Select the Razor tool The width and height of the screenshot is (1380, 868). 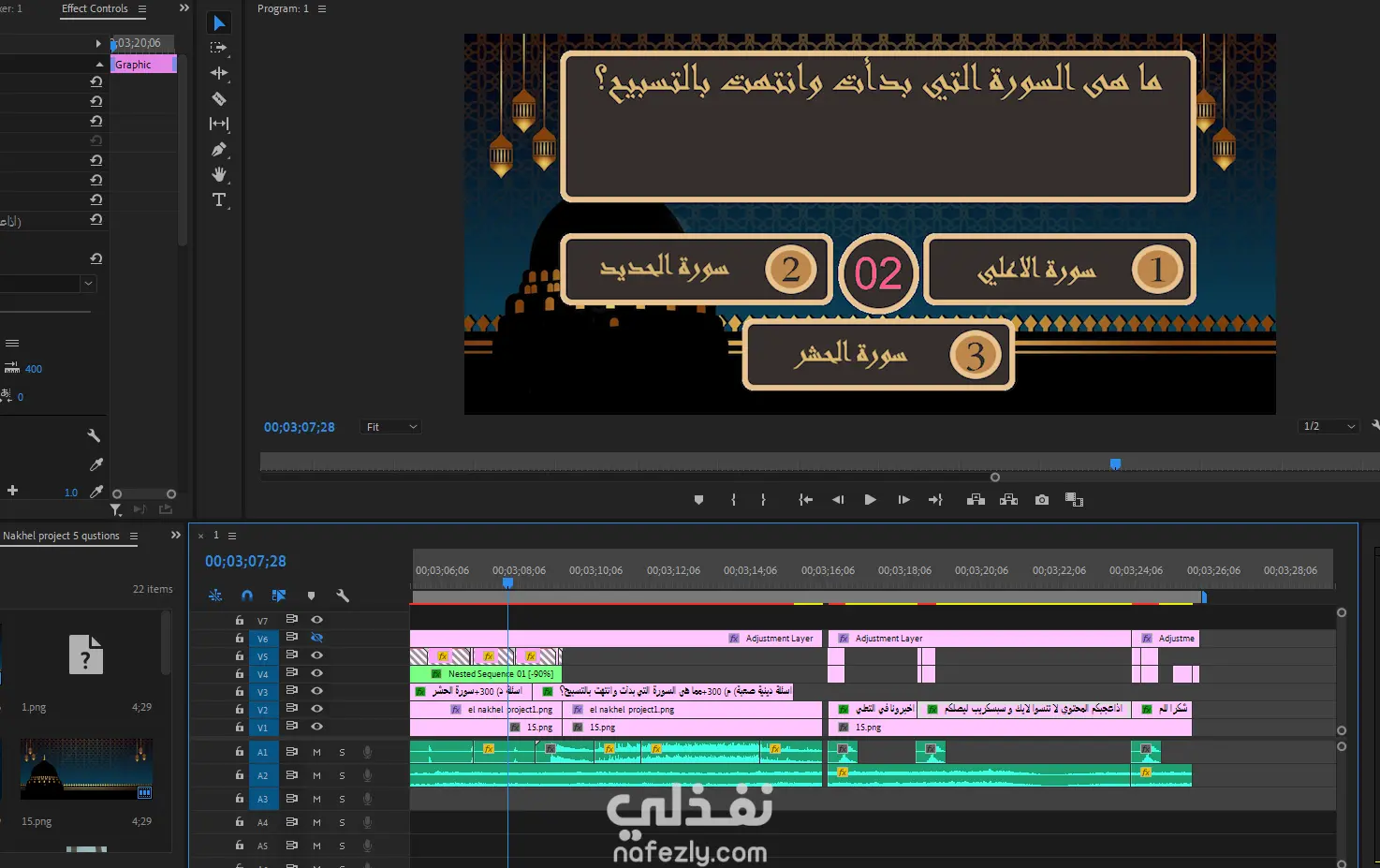click(x=219, y=98)
